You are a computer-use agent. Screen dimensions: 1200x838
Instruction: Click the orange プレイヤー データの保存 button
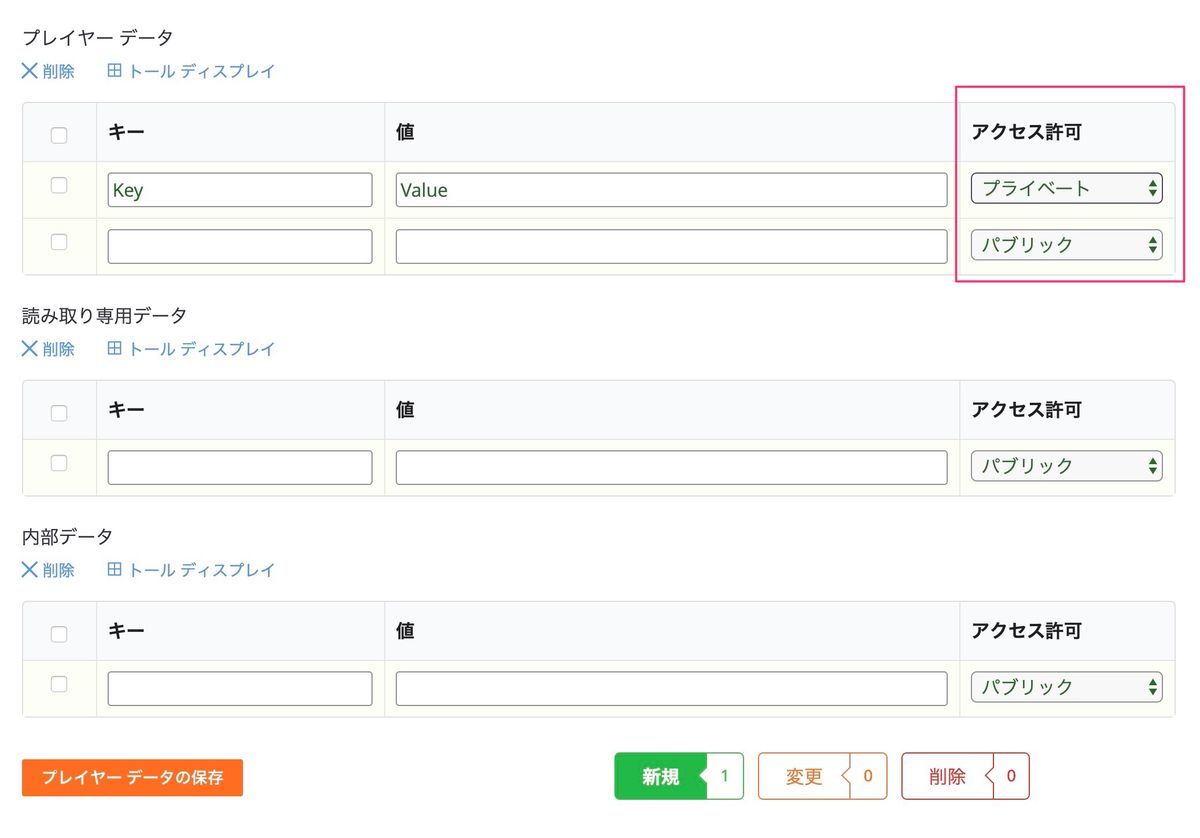click(131, 775)
